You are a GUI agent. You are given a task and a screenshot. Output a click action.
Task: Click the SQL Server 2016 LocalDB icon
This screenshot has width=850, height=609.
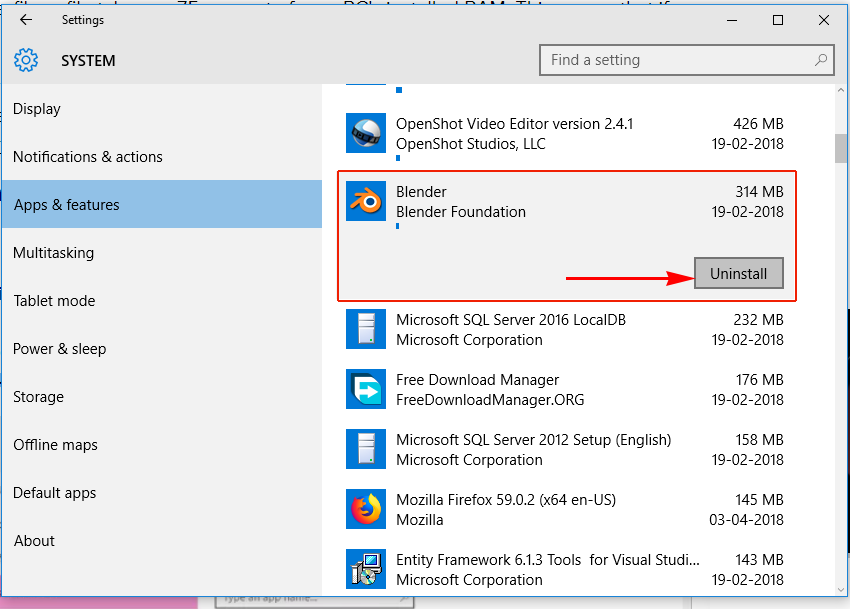(366, 329)
